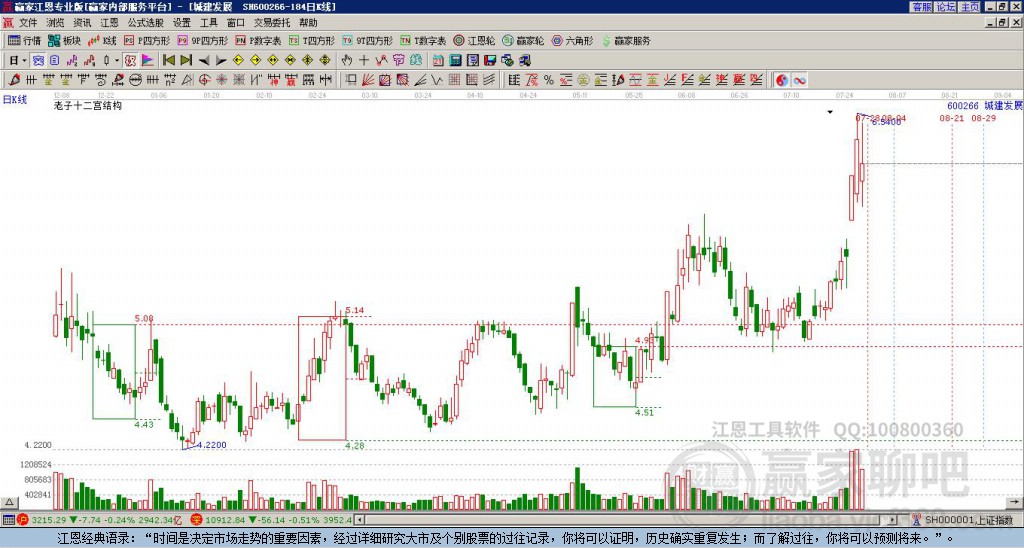Click the red floppy disk save icon
Viewport: 1024px width, 548px height.
click(490, 61)
